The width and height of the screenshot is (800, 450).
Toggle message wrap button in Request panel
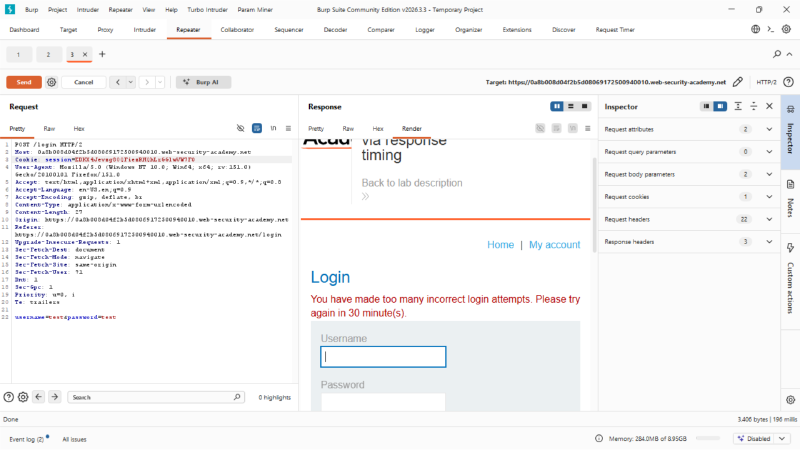(257, 129)
